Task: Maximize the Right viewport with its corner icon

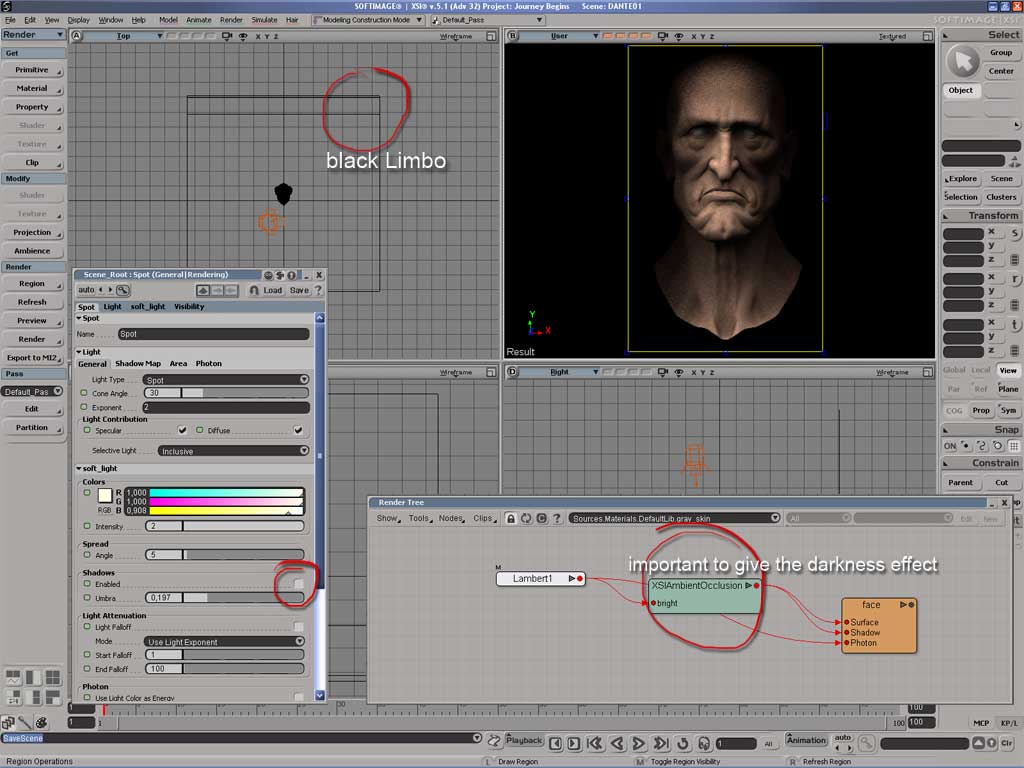Action: (x=927, y=372)
